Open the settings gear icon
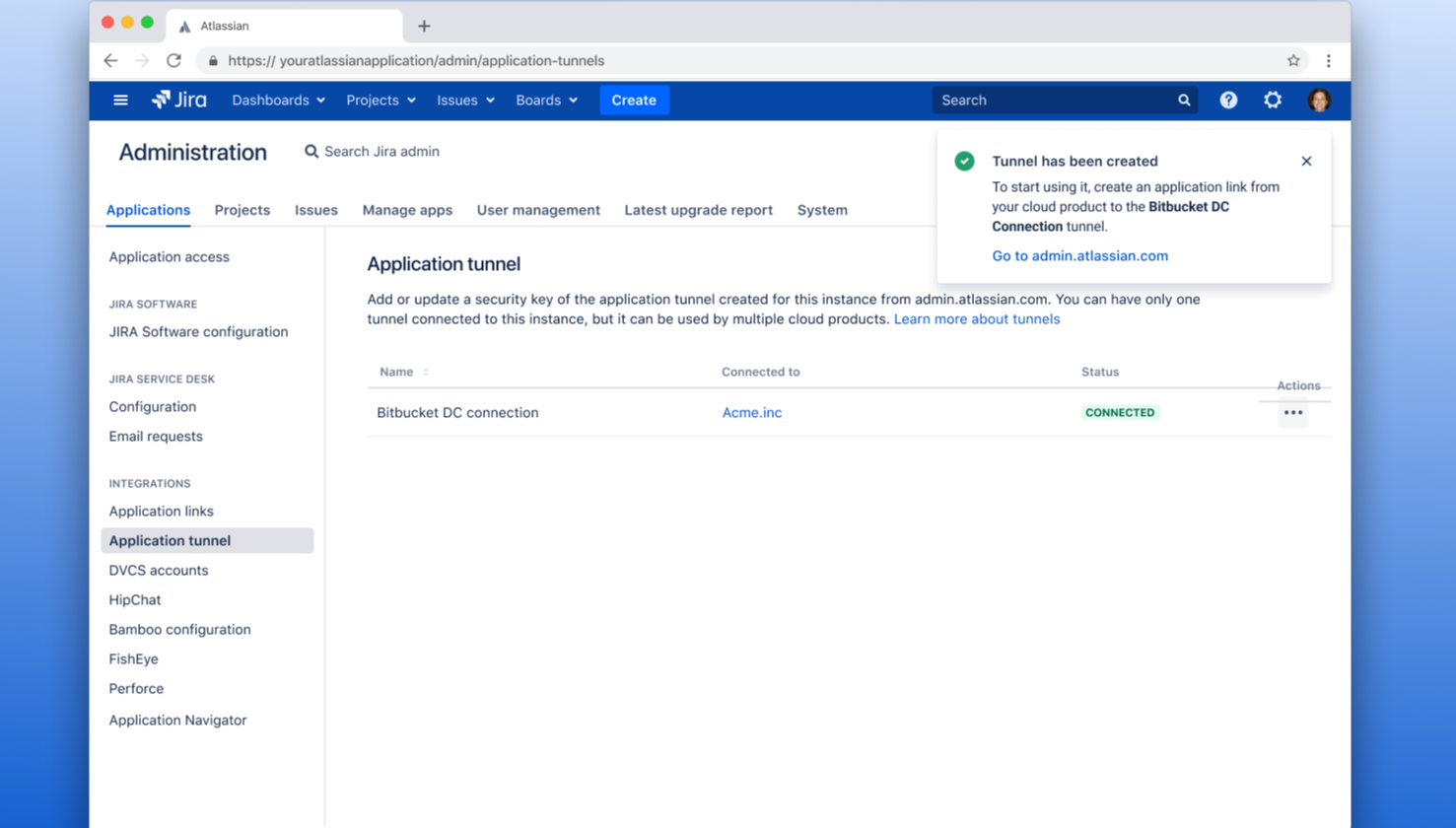This screenshot has width=1456, height=828. 1273,101
